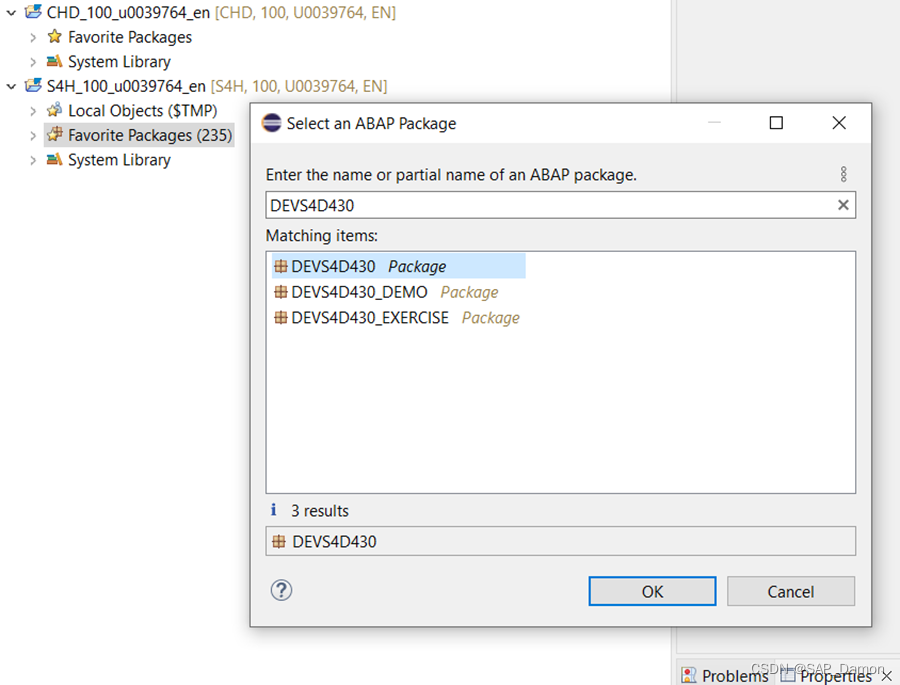This screenshot has height=685, width=900.
Task: Close the Properties tab
Action: (886, 676)
